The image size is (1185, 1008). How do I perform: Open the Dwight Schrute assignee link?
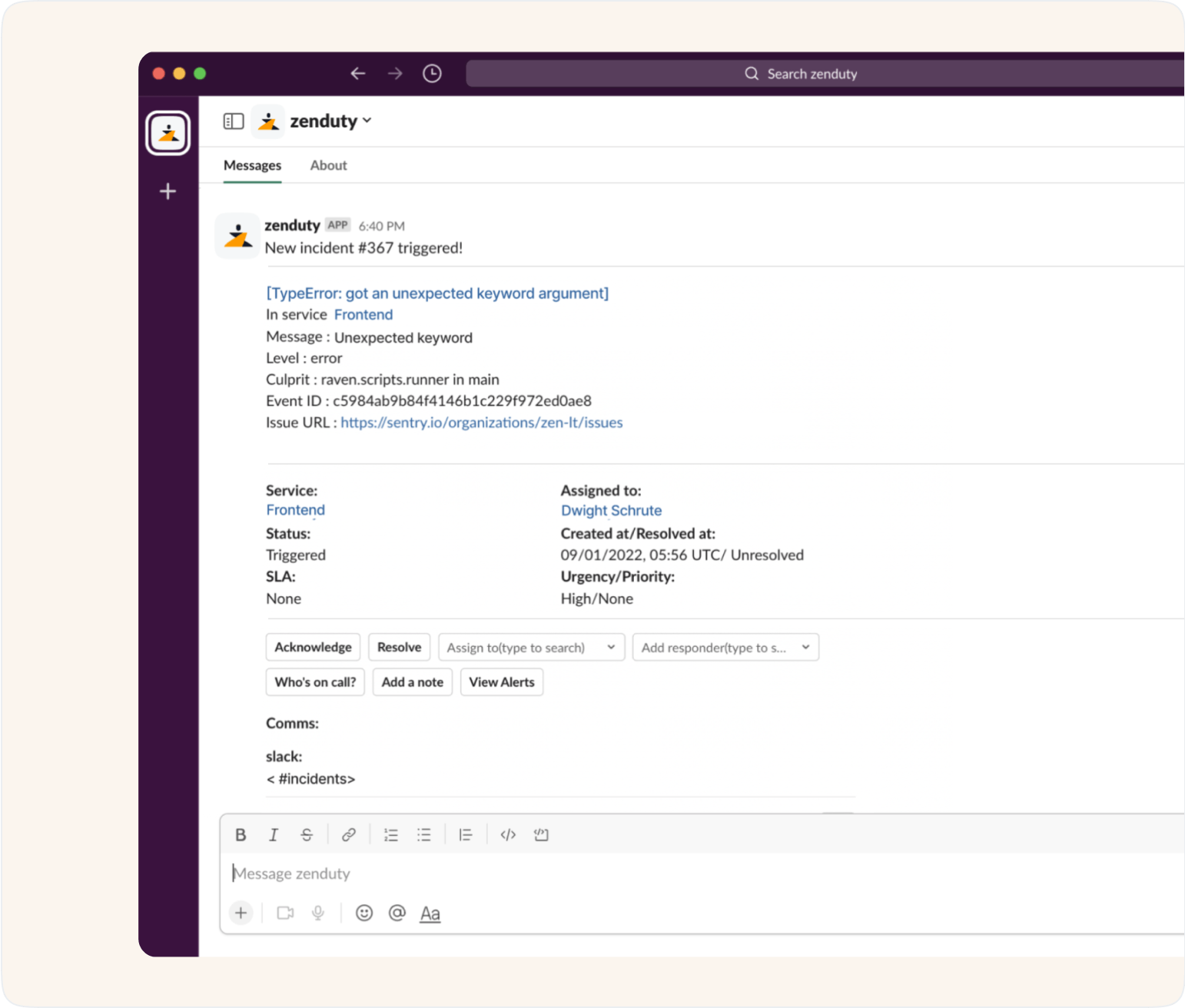[610, 510]
